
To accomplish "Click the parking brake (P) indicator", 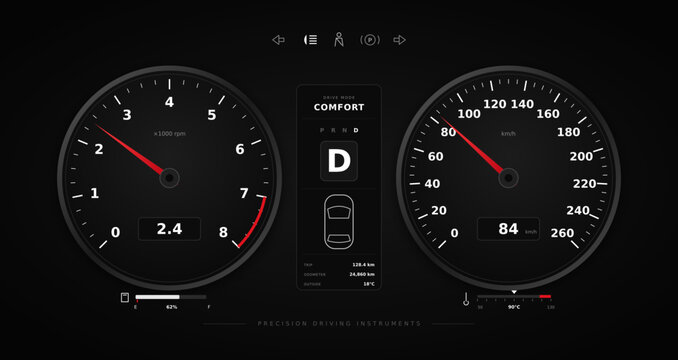I will pos(370,40).
